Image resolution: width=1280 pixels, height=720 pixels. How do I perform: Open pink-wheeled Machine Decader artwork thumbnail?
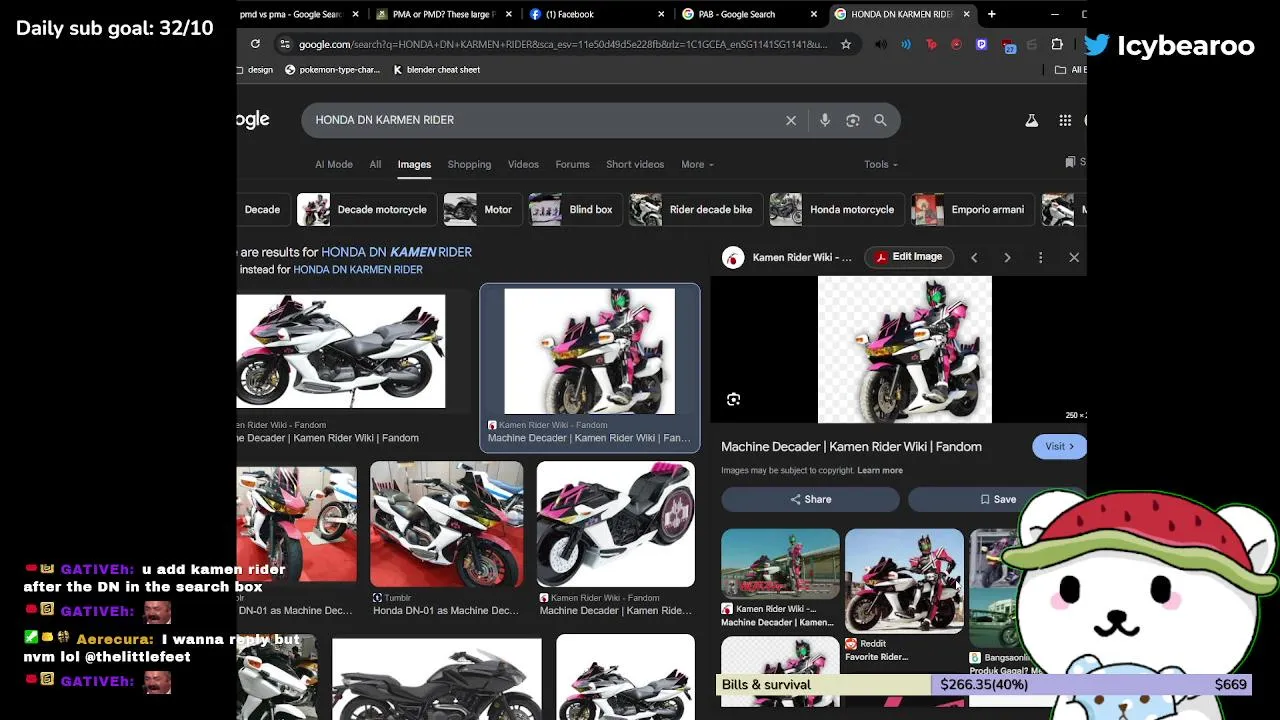pos(615,524)
